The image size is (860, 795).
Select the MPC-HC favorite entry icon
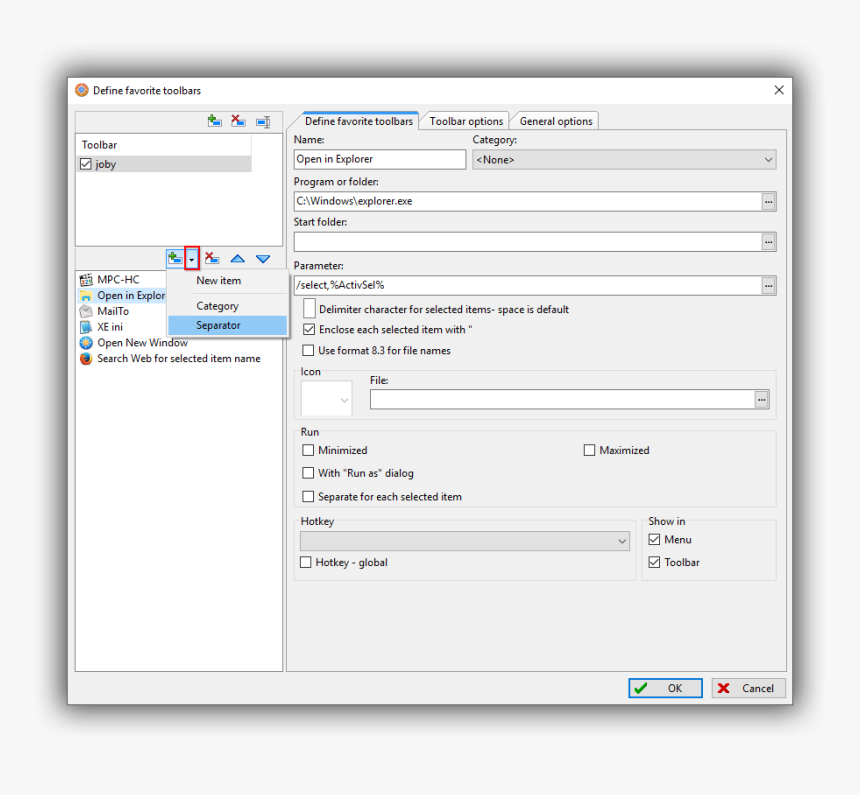click(x=85, y=280)
